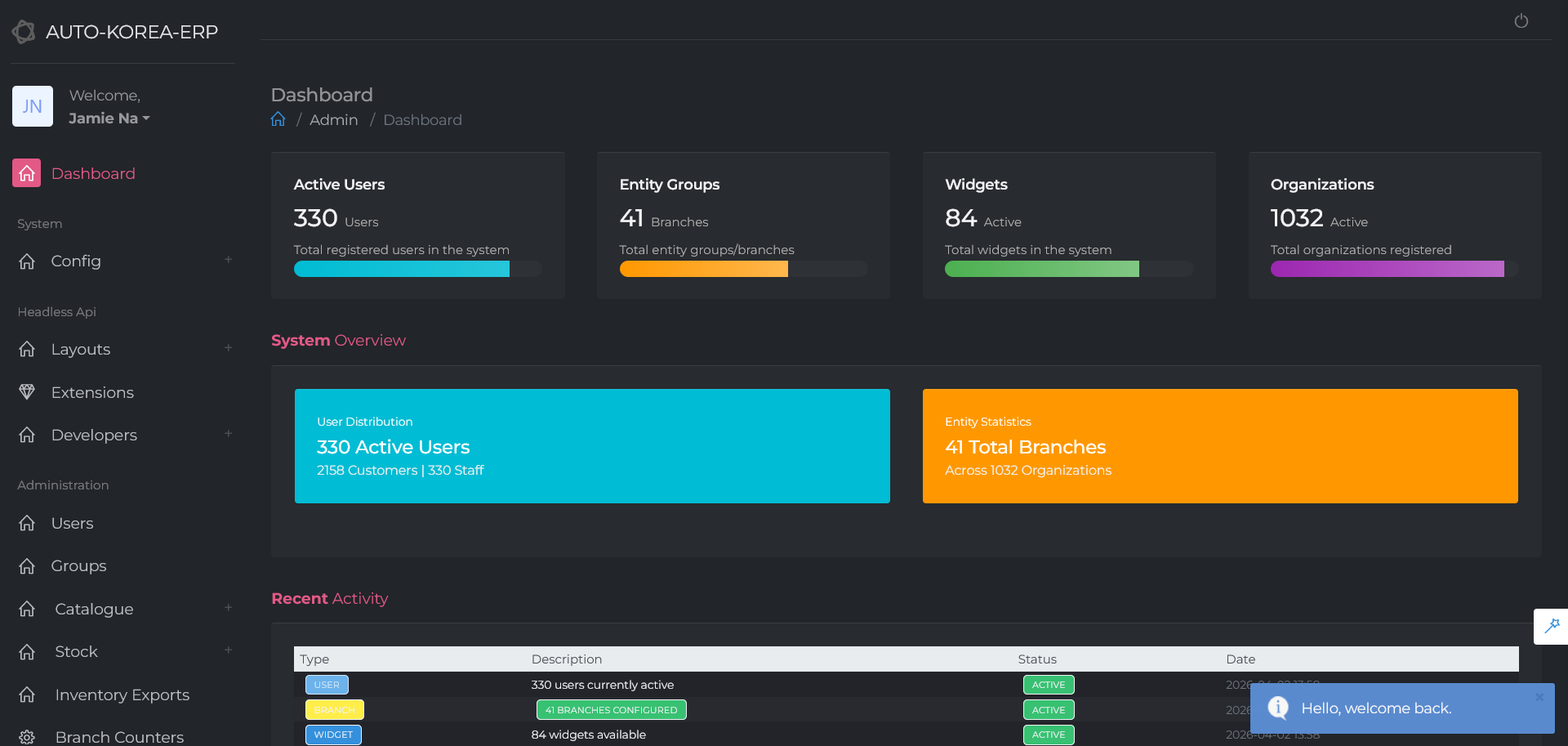
Task: Open the Users administration page
Action: point(72,523)
